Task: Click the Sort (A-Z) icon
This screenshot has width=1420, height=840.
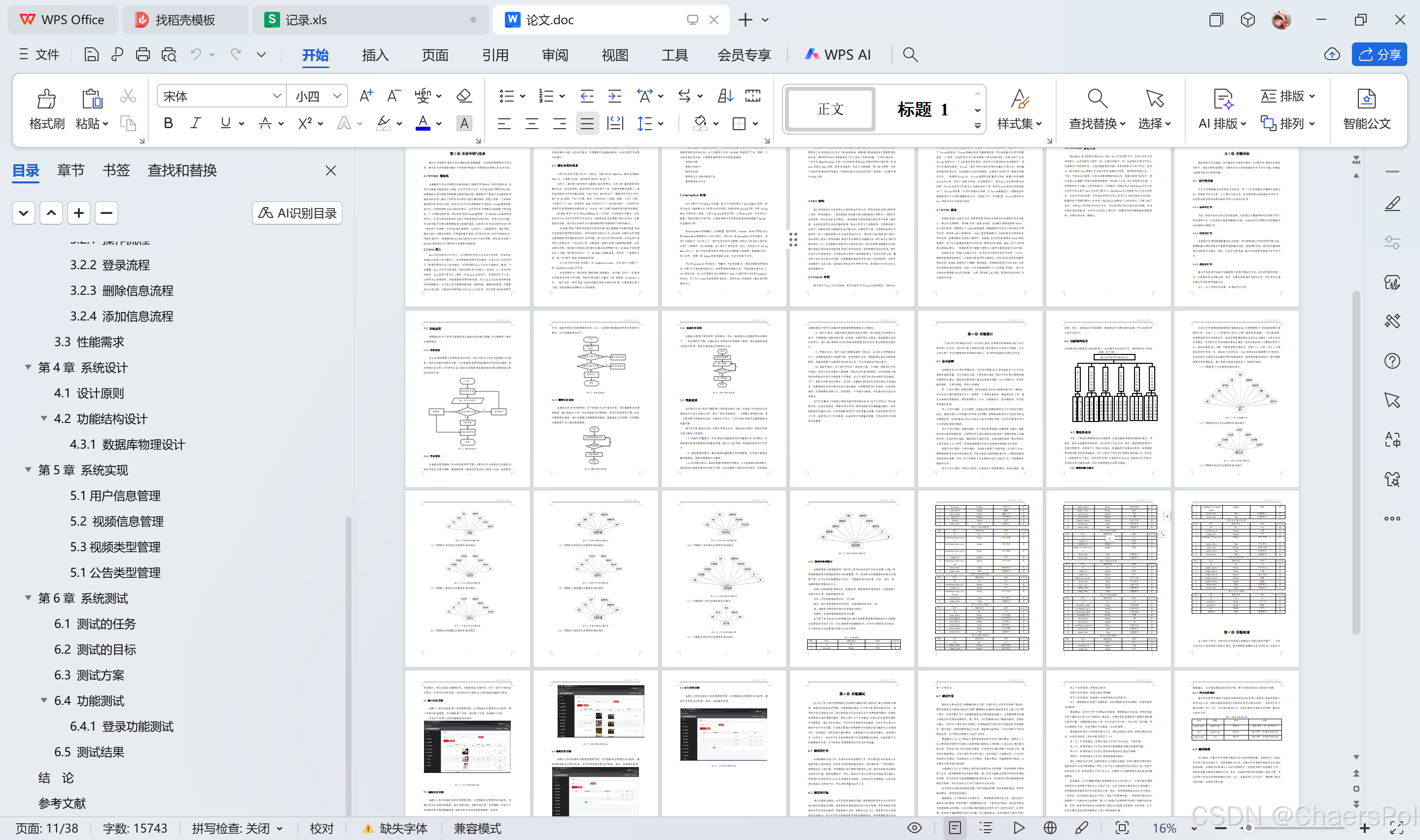Action: [725, 96]
